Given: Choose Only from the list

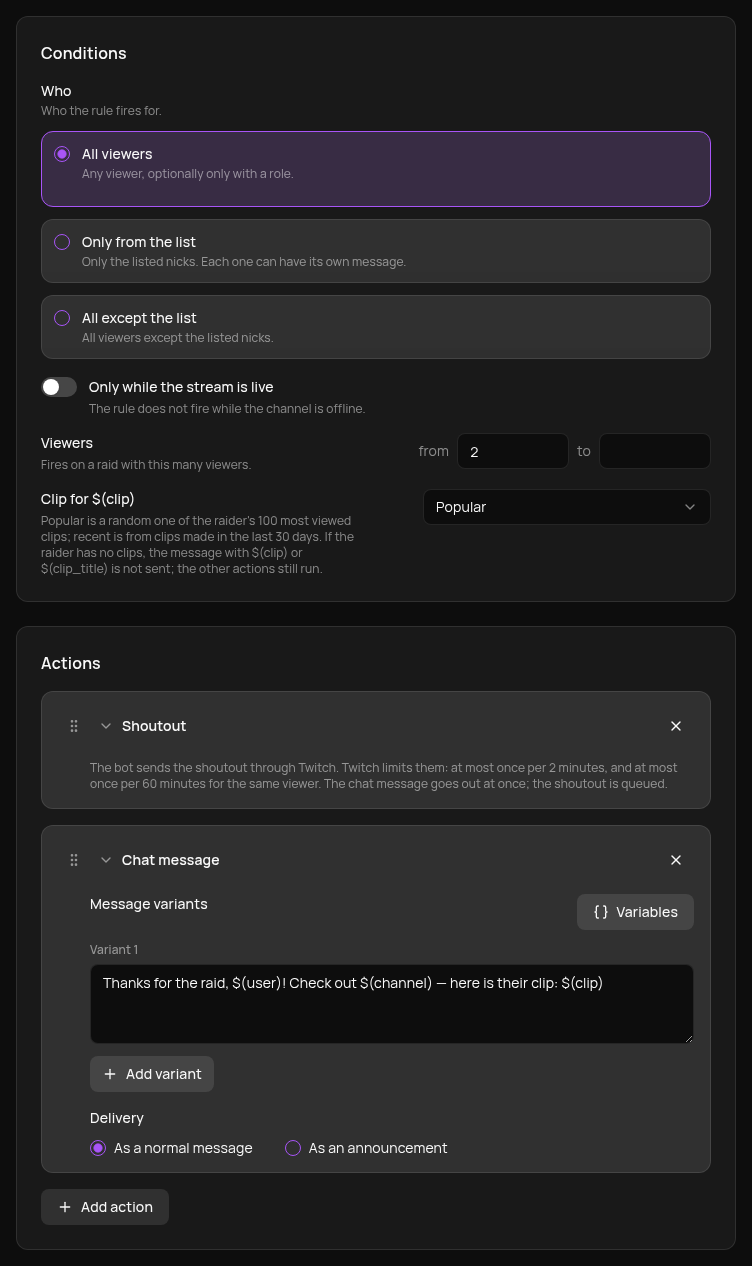Looking at the screenshot, I should 376,251.
